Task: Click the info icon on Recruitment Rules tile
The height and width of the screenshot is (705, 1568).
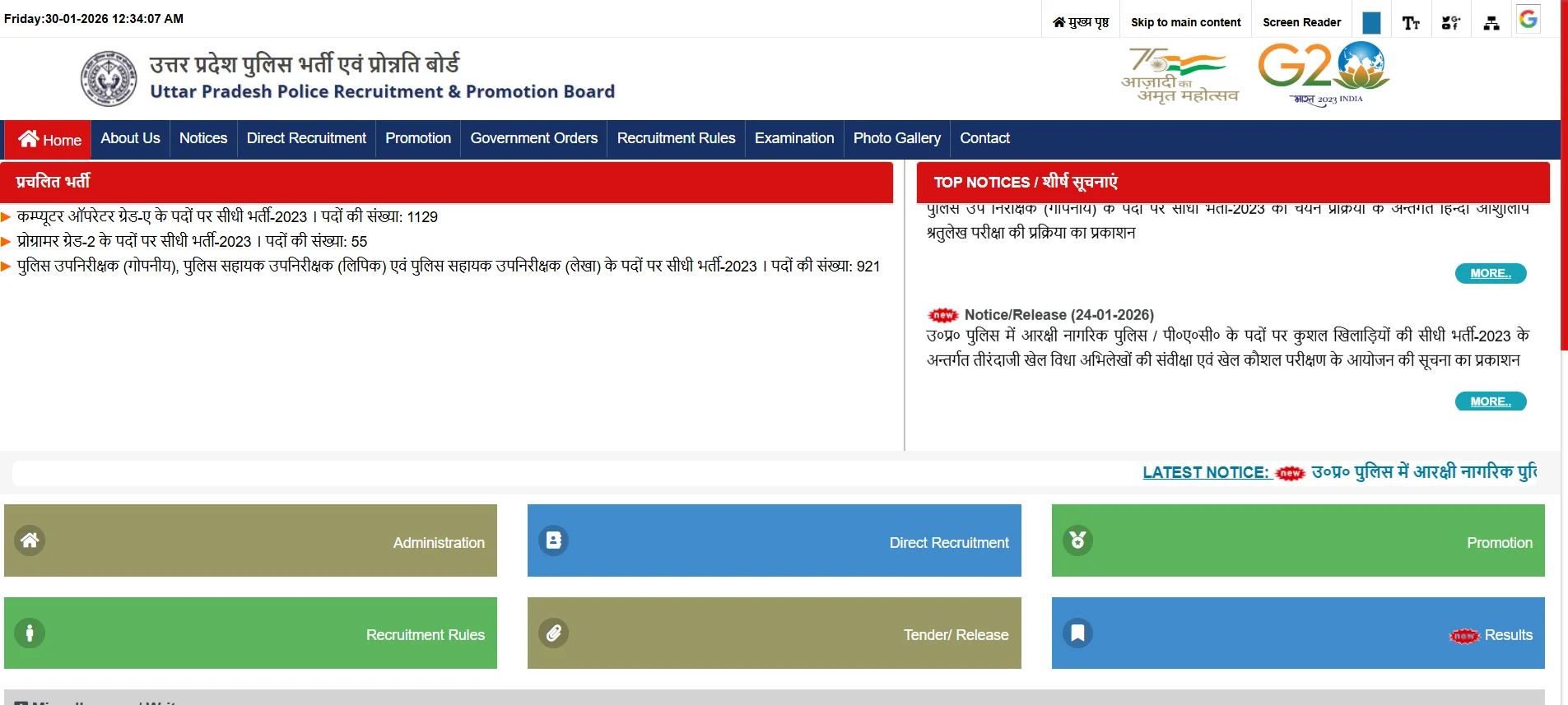Action: click(x=30, y=633)
